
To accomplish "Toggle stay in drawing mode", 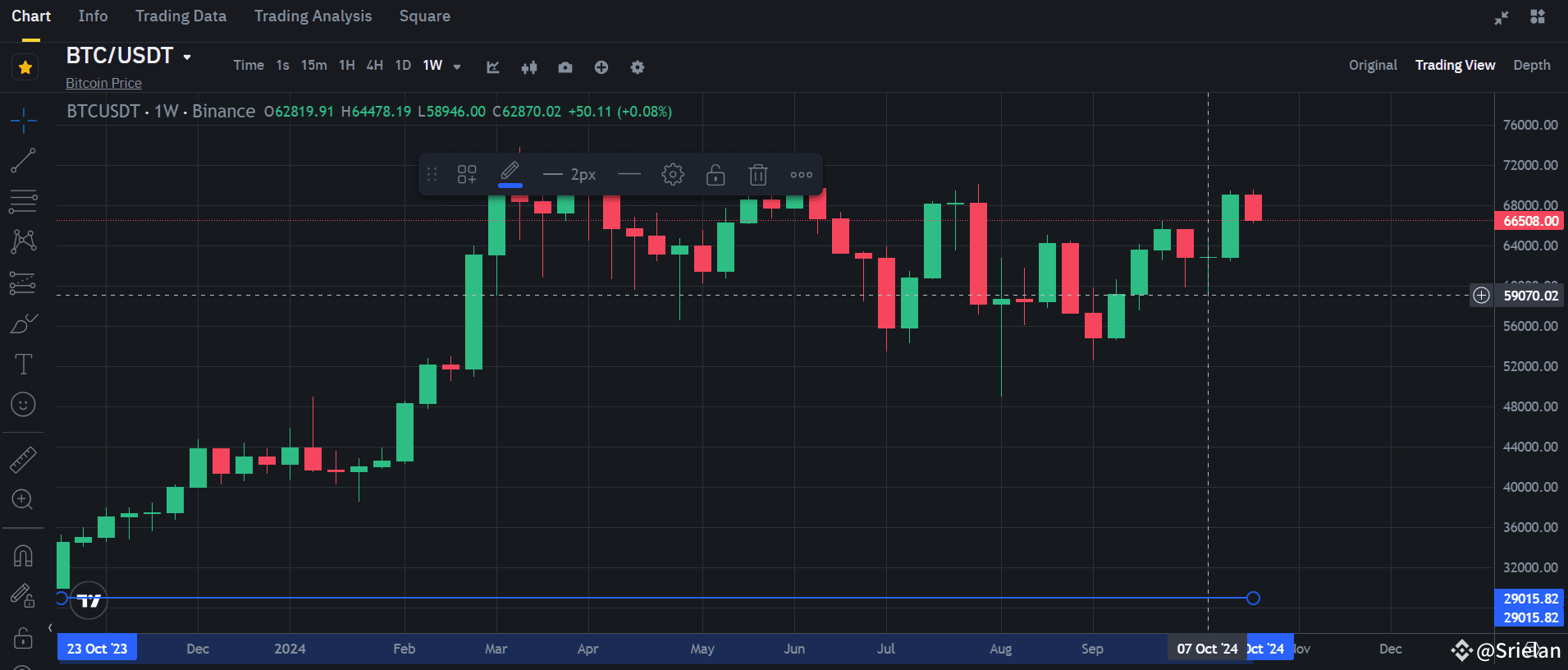I will coord(23,596).
